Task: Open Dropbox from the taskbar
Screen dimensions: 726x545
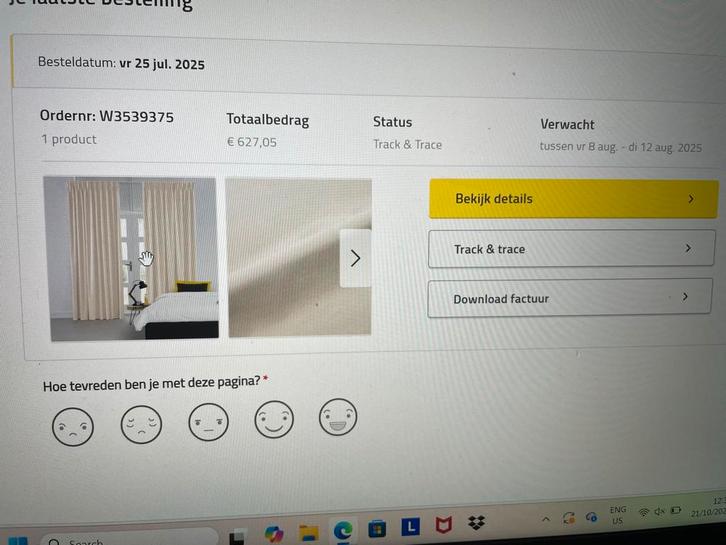Action: (x=476, y=523)
